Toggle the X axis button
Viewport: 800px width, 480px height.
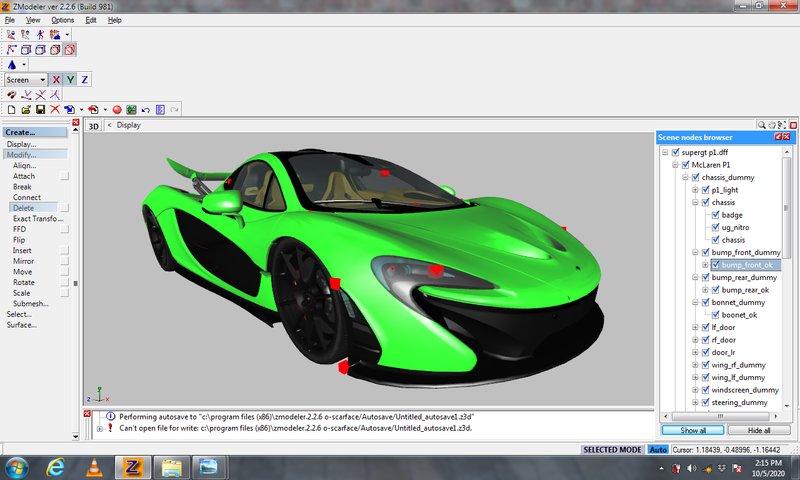[56, 80]
